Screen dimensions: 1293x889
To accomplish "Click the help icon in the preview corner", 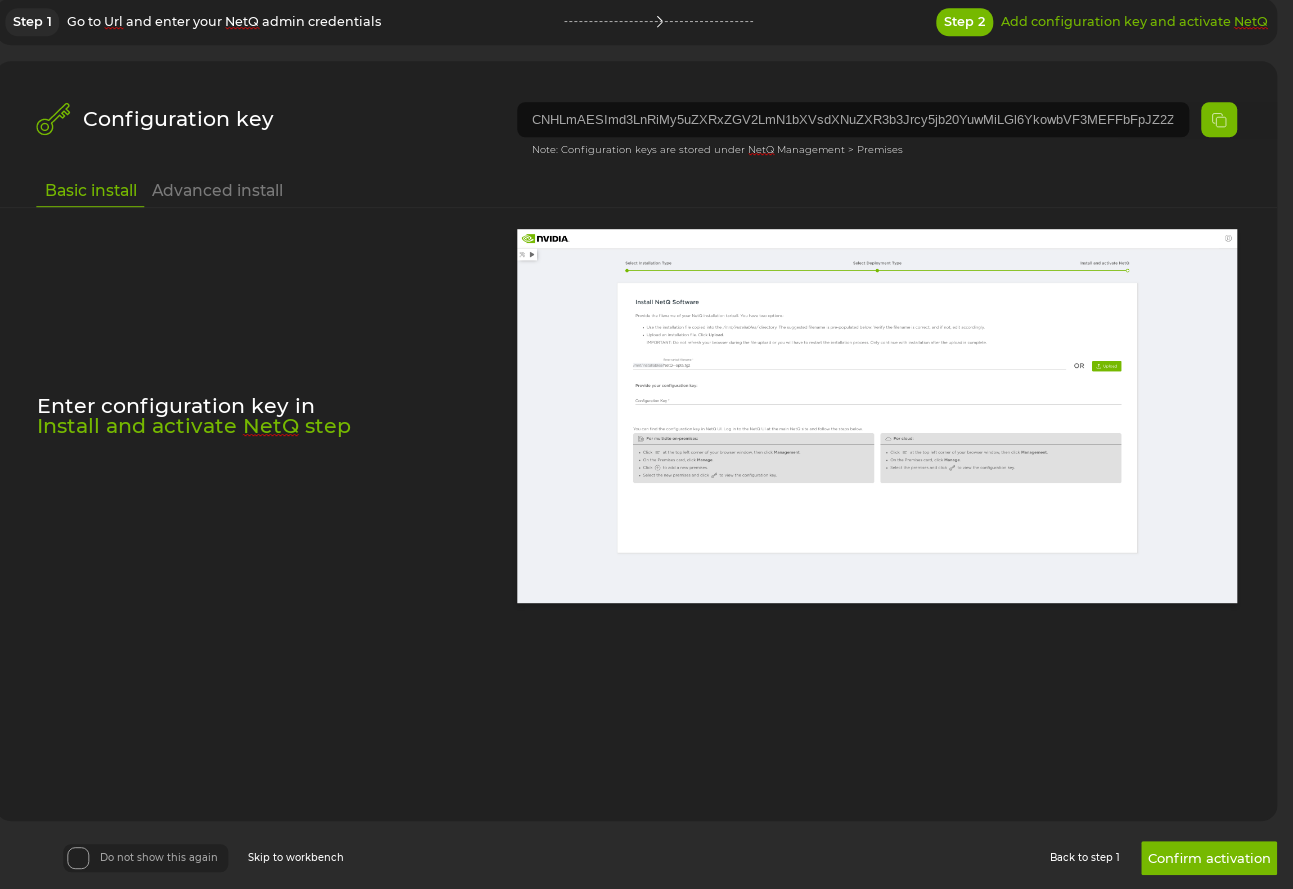I will coord(1228,239).
